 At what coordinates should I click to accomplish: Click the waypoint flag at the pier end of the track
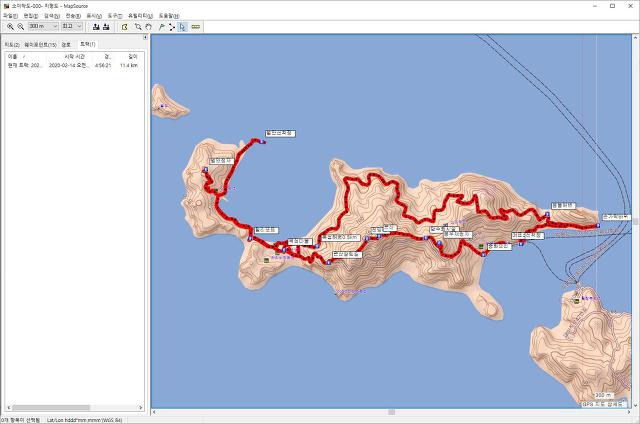(x=262, y=142)
